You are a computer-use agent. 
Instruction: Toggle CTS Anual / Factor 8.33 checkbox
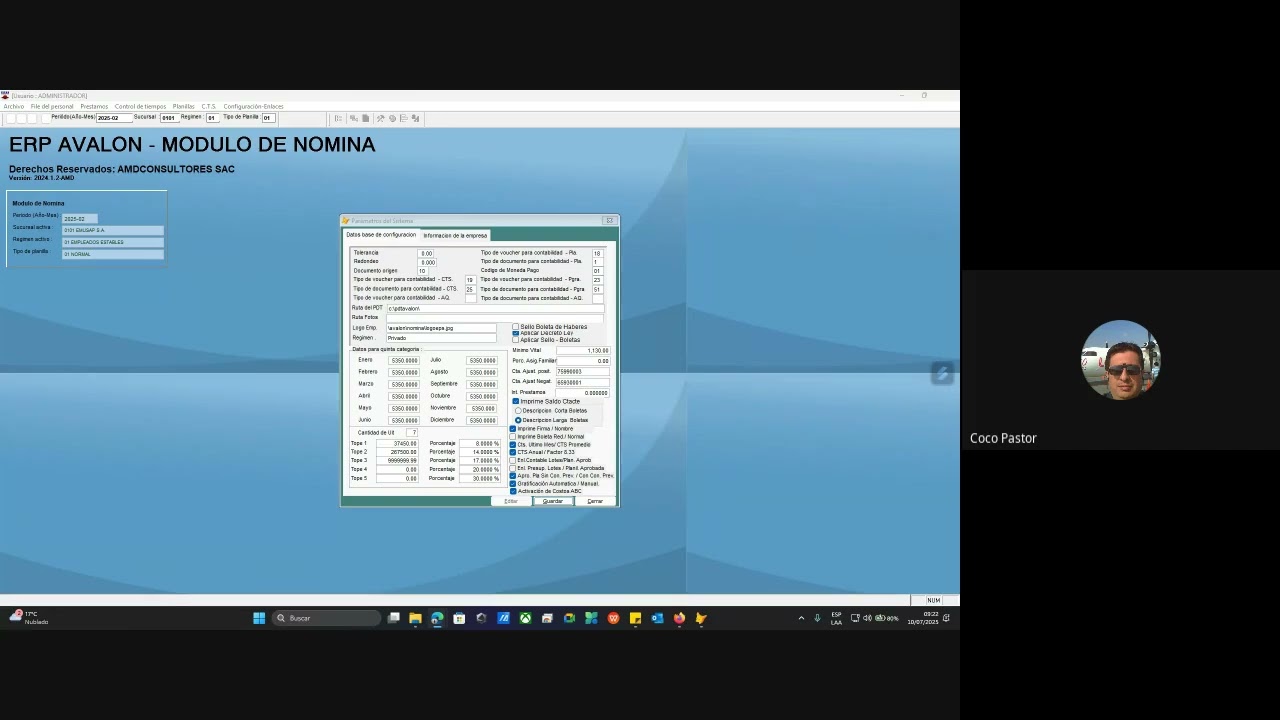(513, 453)
